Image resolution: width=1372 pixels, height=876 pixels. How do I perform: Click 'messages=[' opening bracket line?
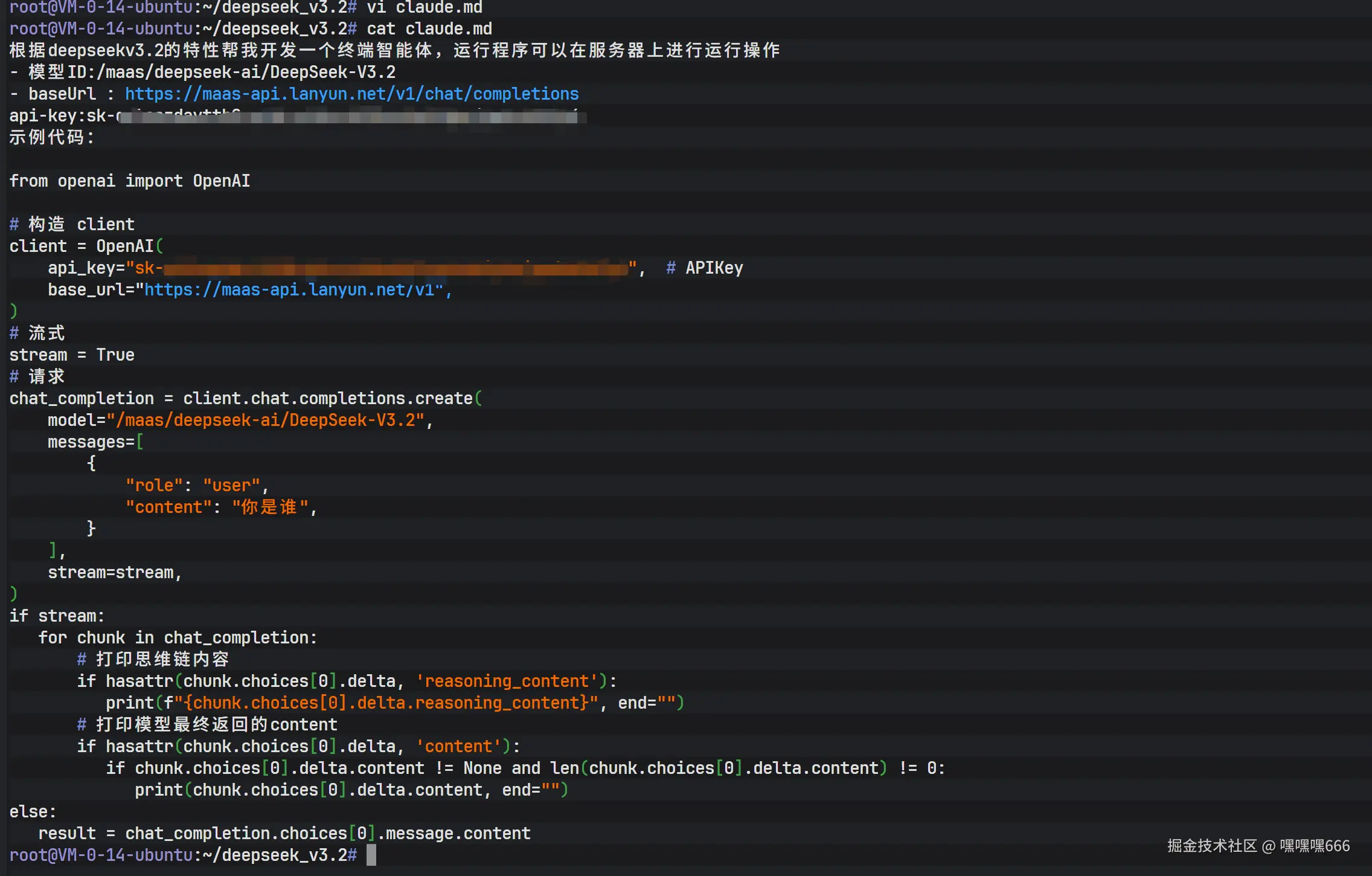point(95,442)
